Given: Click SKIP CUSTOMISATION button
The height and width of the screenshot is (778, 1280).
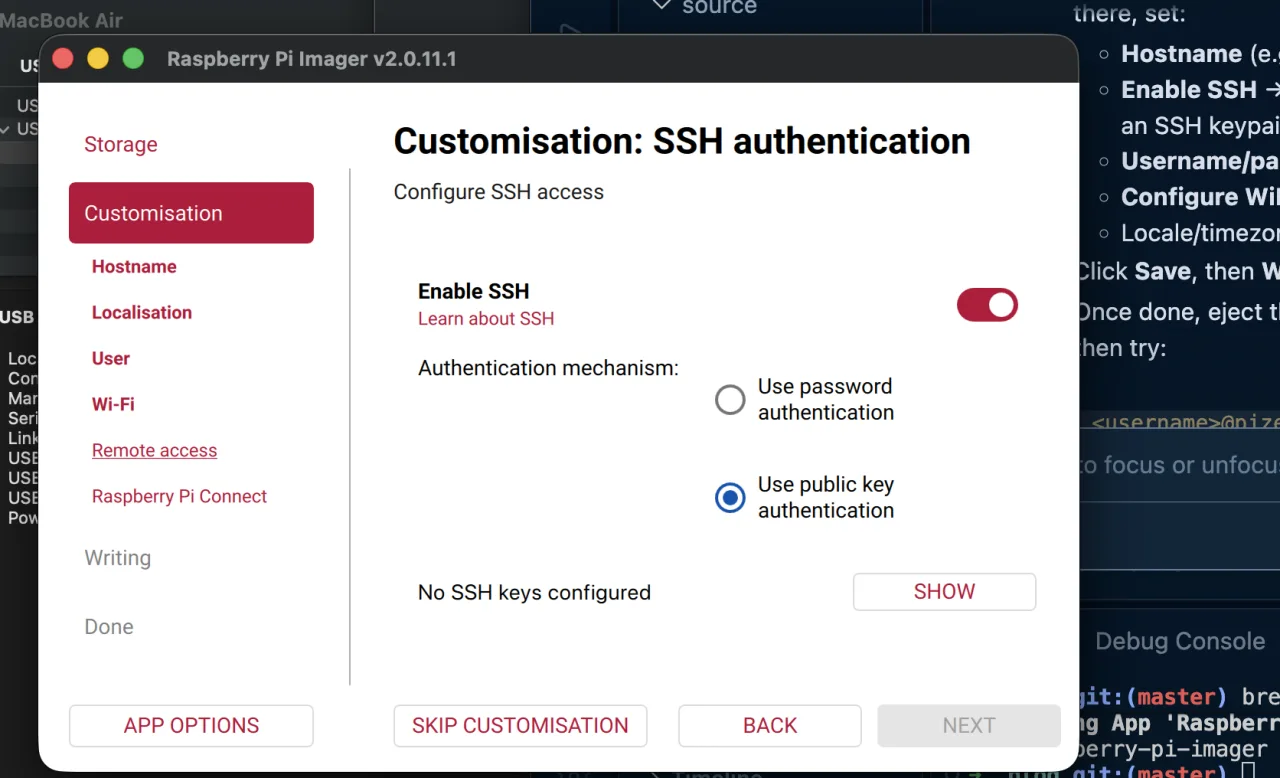Looking at the screenshot, I should point(520,726).
